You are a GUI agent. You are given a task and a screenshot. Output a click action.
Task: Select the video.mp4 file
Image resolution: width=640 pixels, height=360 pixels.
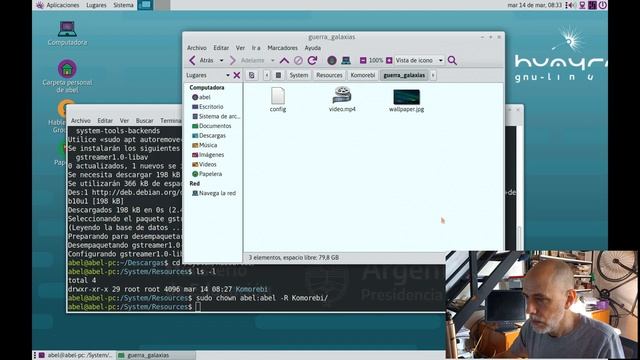coord(342,100)
